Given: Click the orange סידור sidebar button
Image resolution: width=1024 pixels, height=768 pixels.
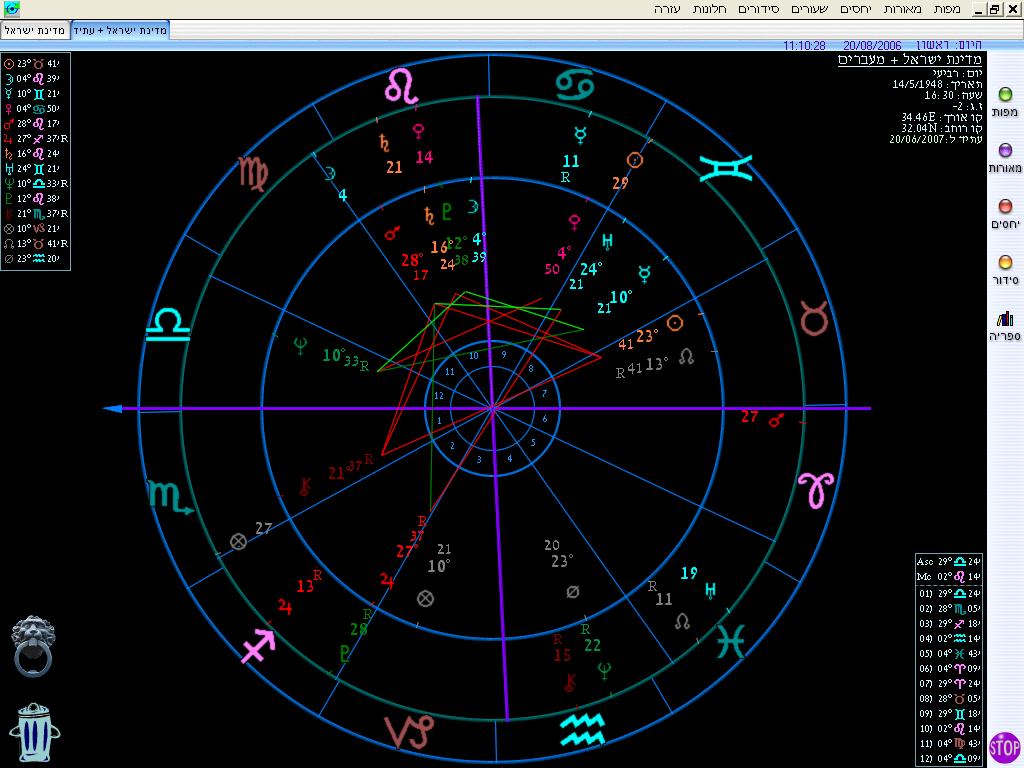Looking at the screenshot, I should [1005, 263].
